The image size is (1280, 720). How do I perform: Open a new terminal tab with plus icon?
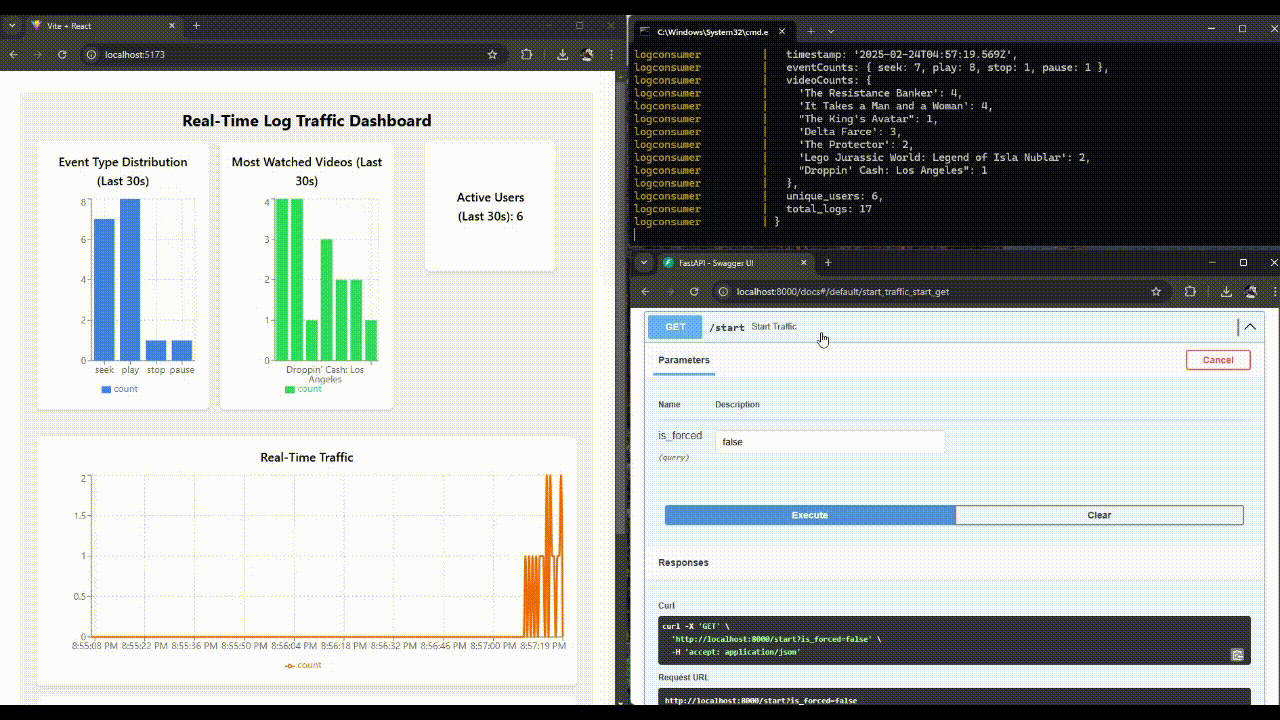coord(811,31)
